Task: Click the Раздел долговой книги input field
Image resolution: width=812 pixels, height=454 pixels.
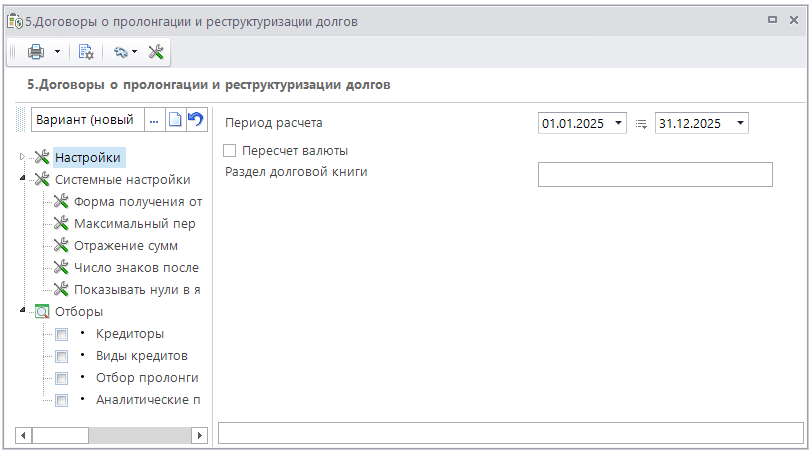Action: click(x=655, y=175)
